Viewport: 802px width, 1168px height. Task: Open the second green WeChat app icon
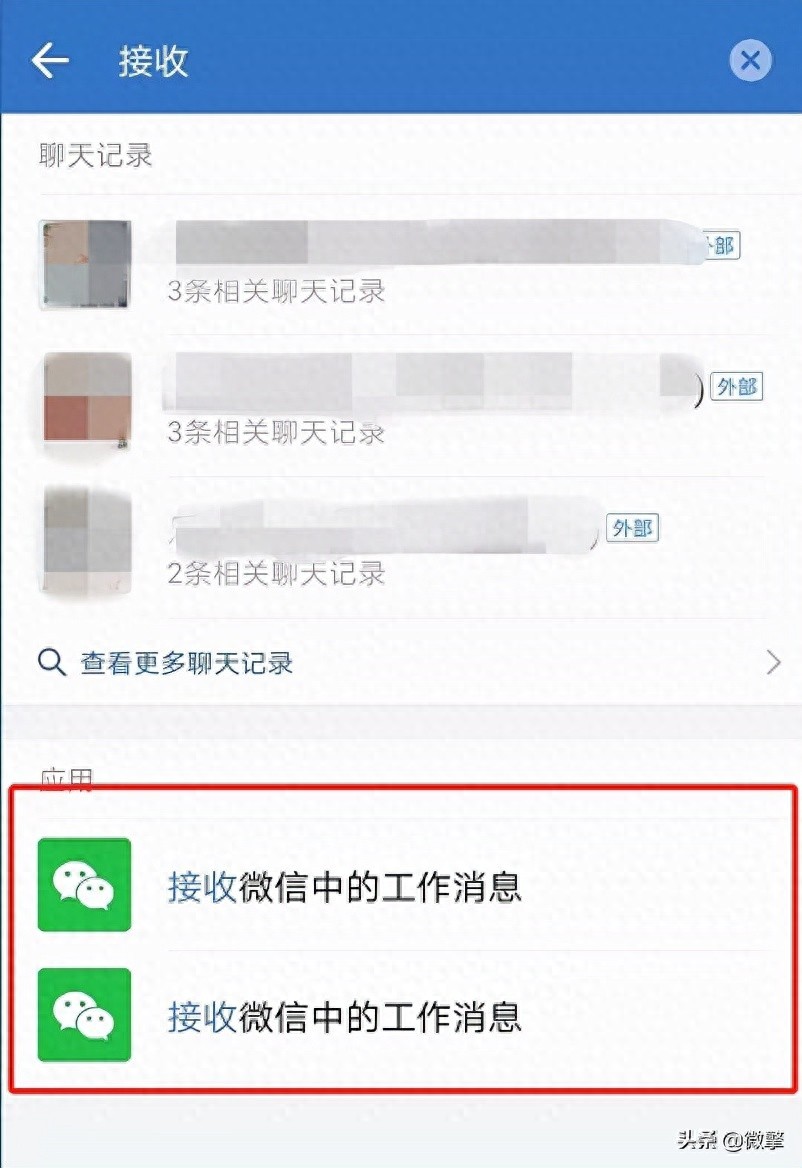click(84, 1015)
